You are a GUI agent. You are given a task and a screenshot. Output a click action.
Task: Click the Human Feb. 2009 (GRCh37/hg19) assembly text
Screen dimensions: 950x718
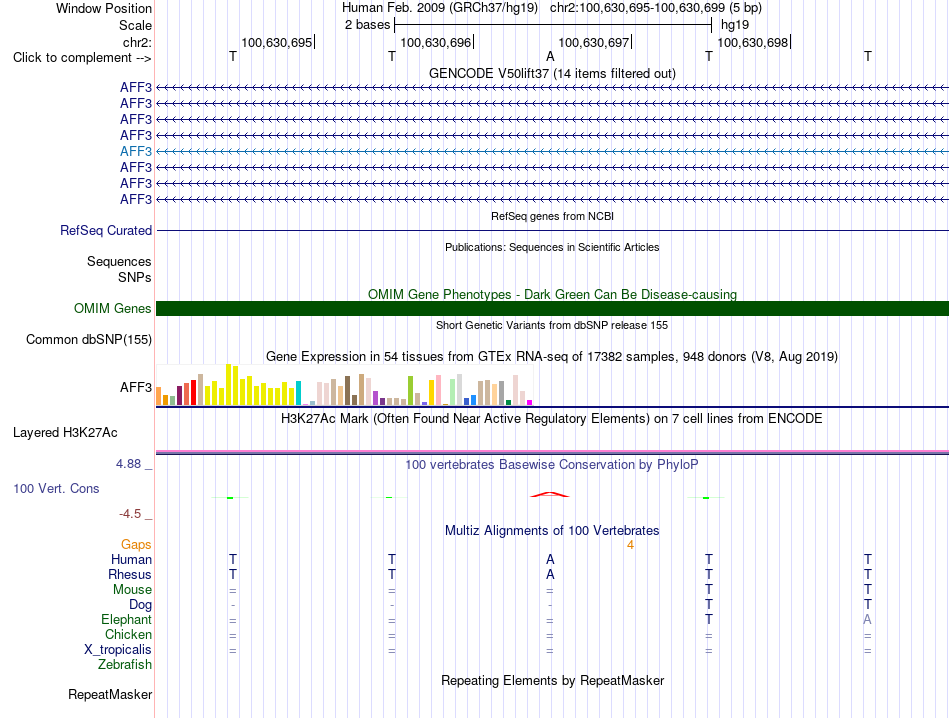440,8
